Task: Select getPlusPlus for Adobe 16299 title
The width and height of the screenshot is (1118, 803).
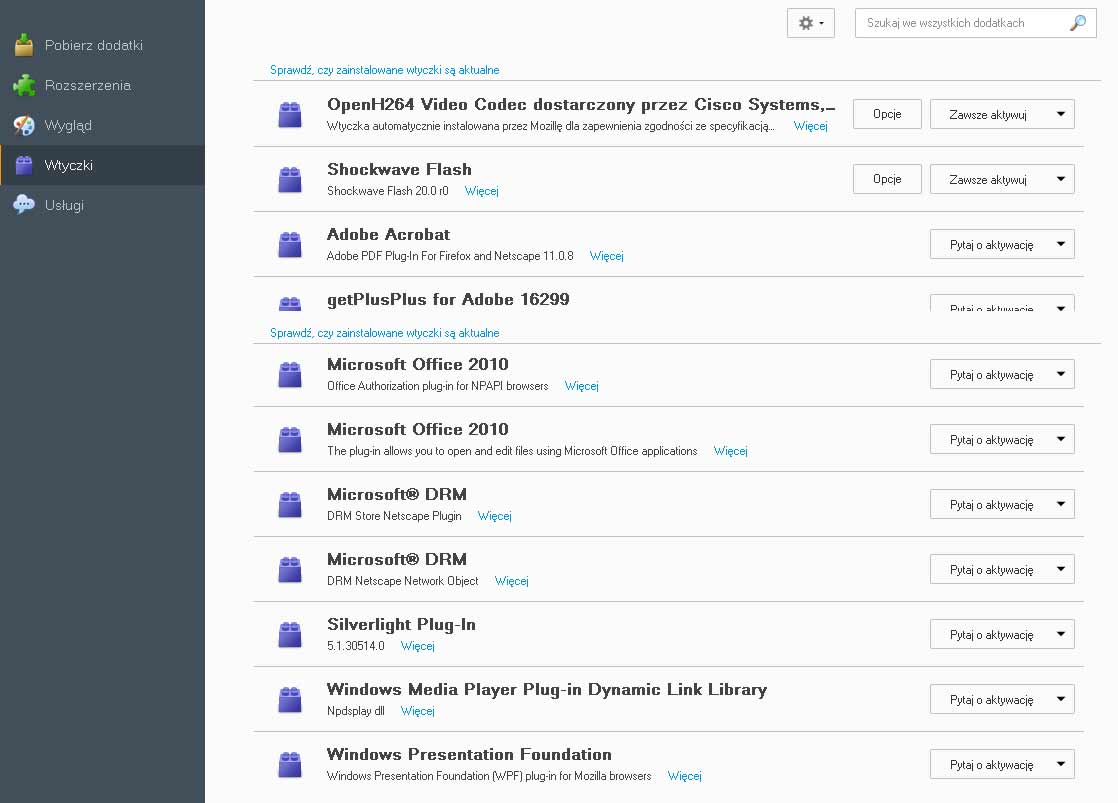Action: point(448,299)
